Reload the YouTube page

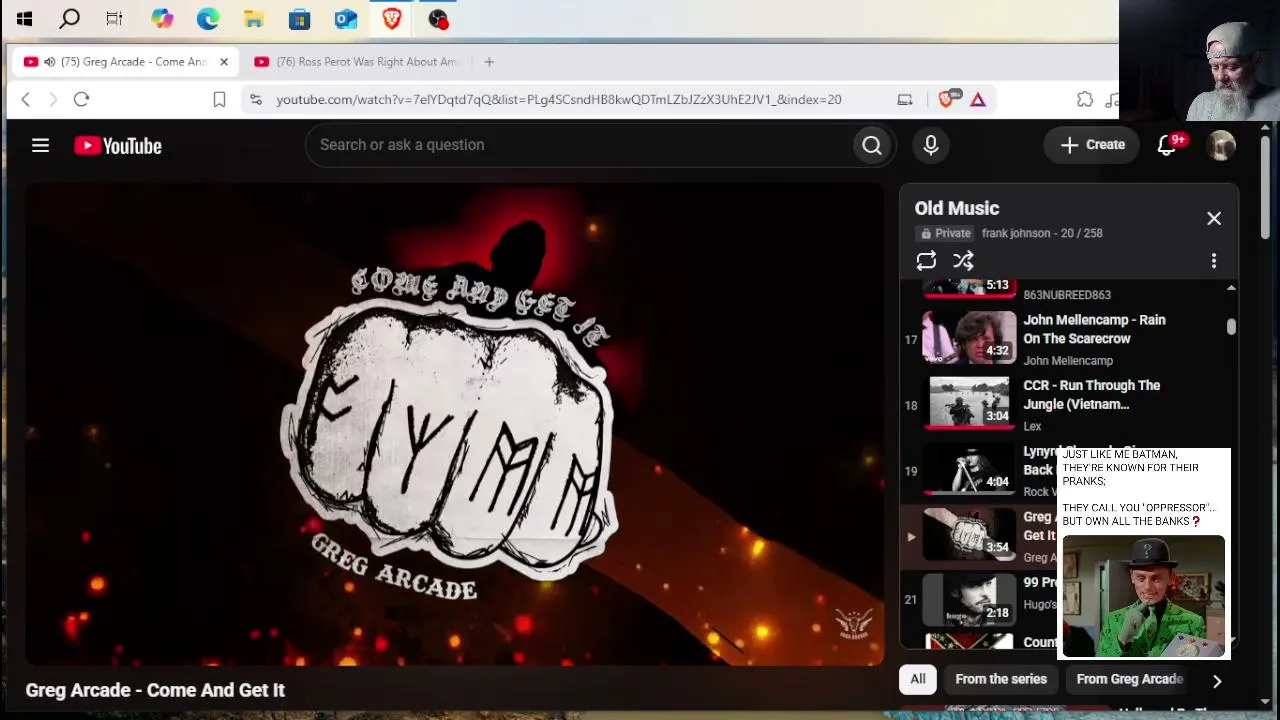pos(82,99)
